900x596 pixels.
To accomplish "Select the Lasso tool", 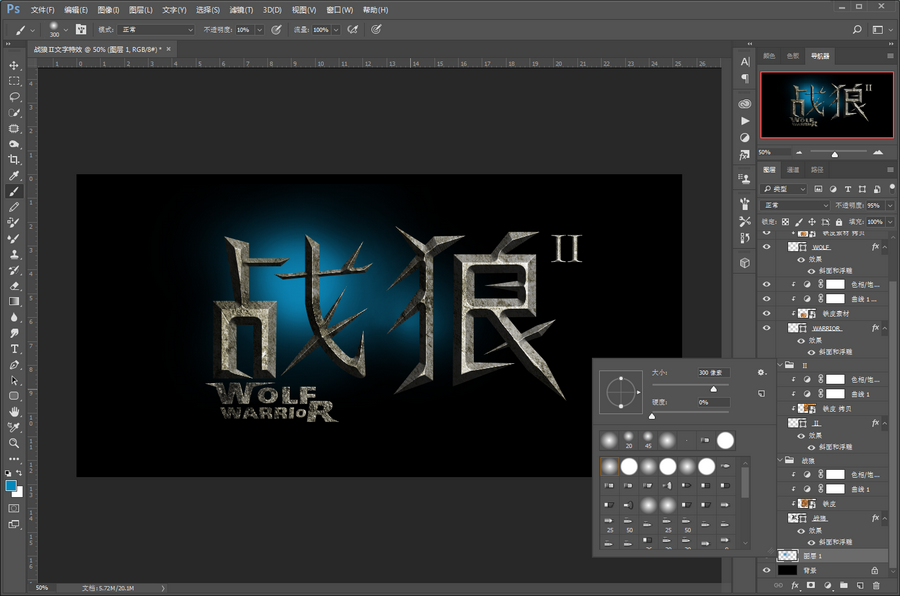I will 14,97.
